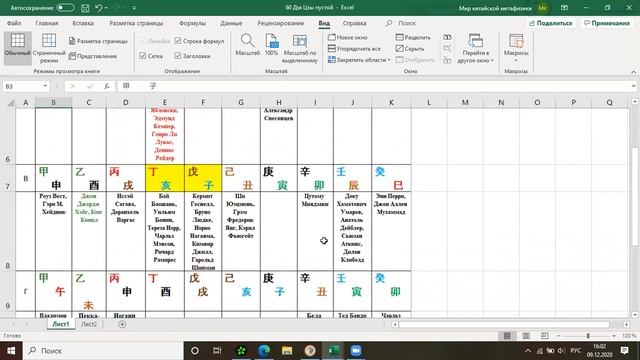Click the Поиск search box in ribbon
640x360 pixels.
coord(407,23)
